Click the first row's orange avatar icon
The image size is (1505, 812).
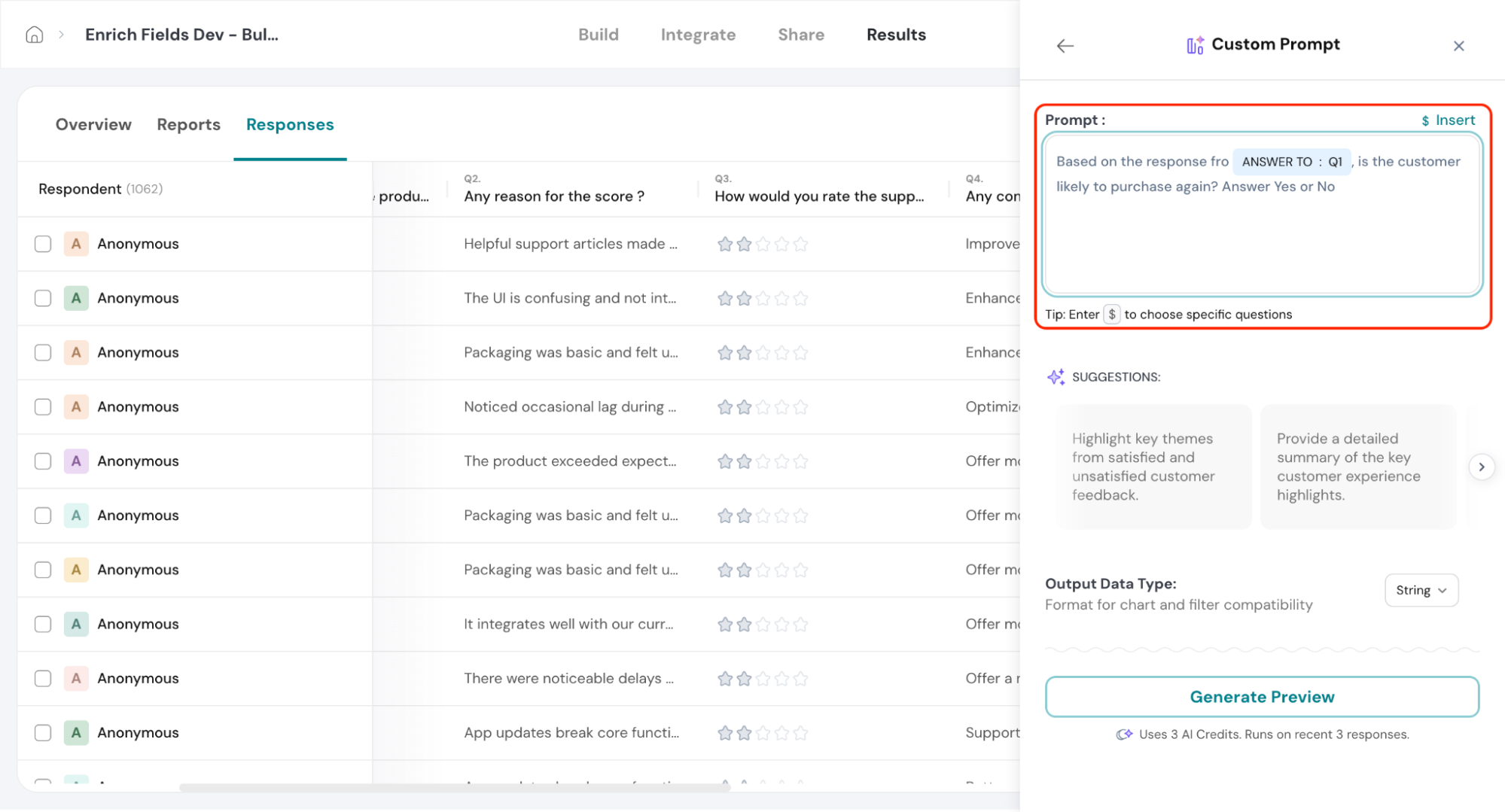click(x=76, y=244)
